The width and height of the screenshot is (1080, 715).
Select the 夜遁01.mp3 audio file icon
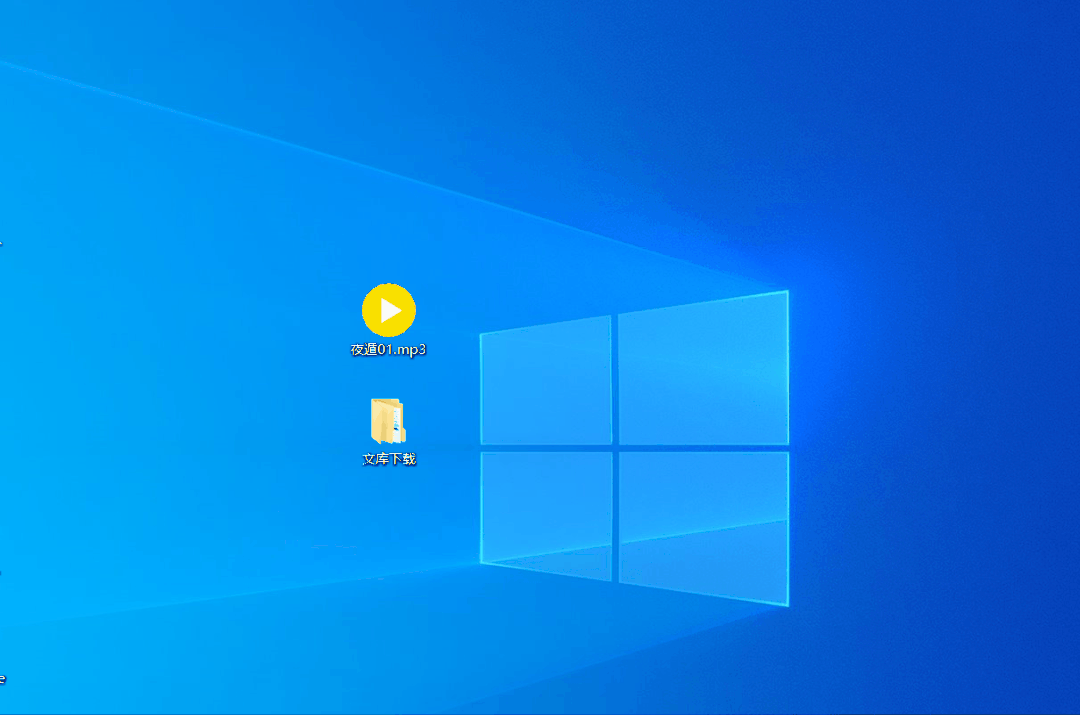388,310
